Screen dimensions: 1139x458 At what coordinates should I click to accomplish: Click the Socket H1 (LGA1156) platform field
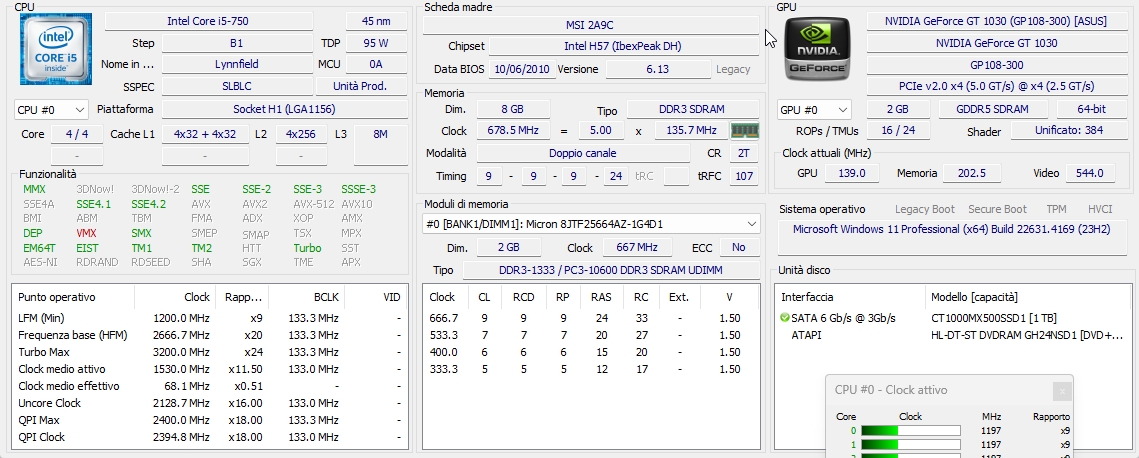pos(284,110)
